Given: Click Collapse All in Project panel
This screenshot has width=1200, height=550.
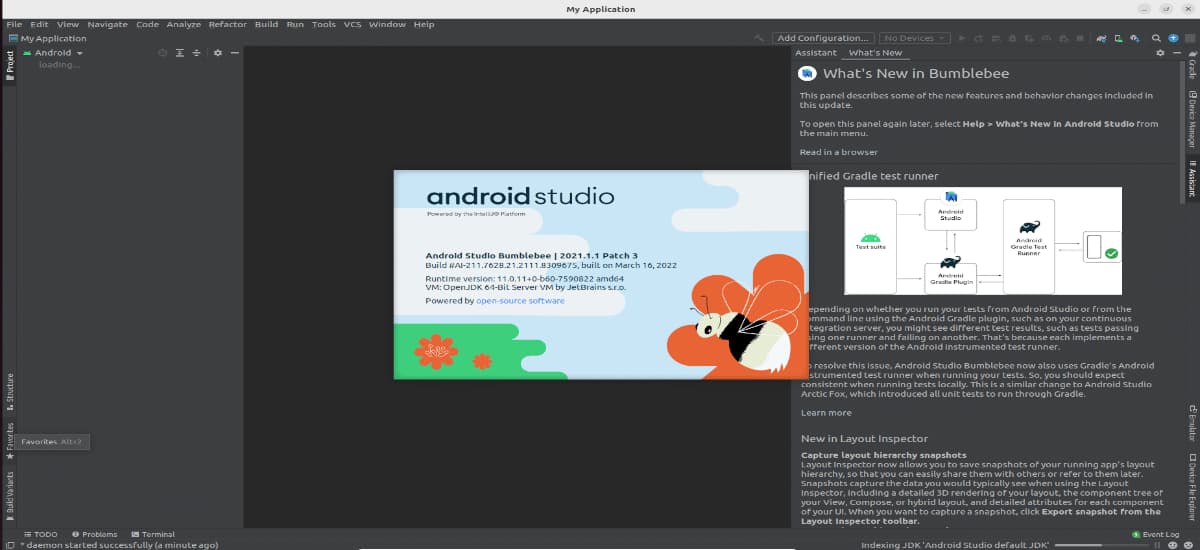Looking at the screenshot, I should 196,52.
